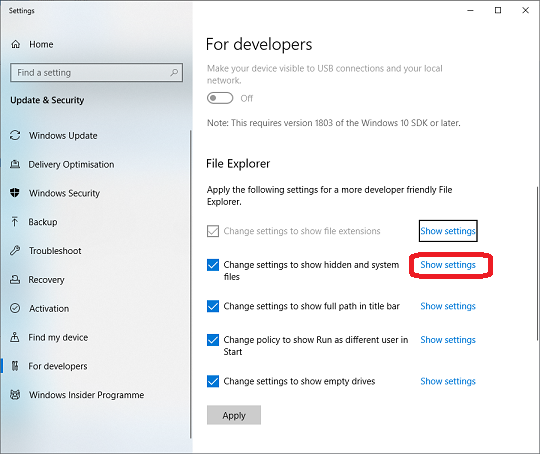This screenshot has width=540, height=454.
Task: Uncheck show hidden and system files
Action: [213, 265]
